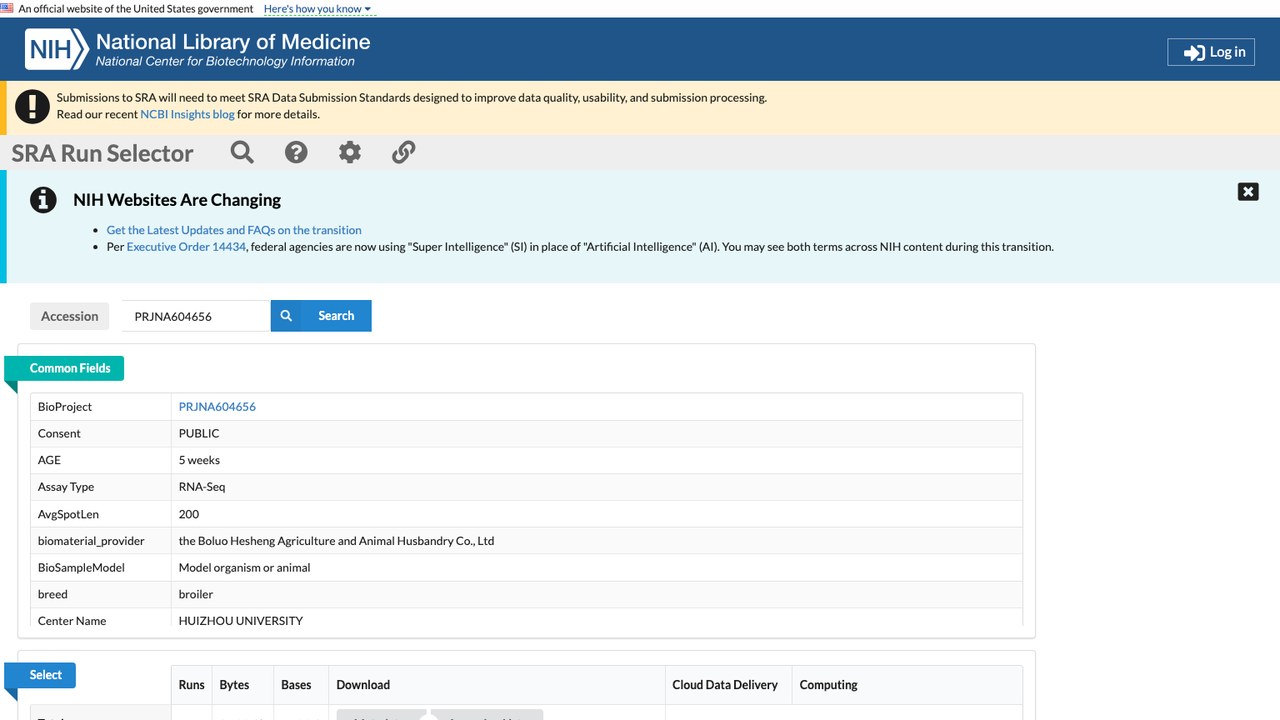This screenshot has width=1280, height=720.
Task: Open the Executive Order 14434 link
Action: point(186,247)
